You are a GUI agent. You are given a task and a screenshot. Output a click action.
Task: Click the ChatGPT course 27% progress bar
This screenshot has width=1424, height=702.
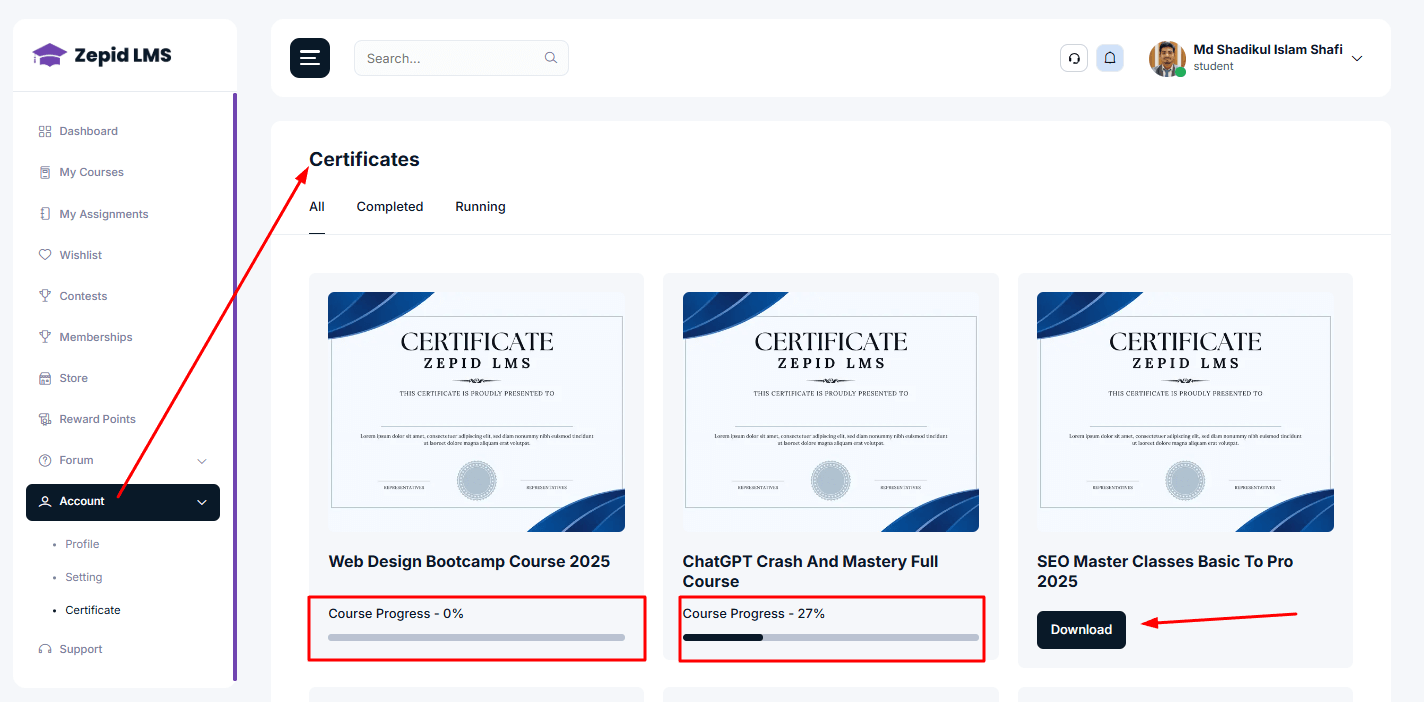[x=830, y=637]
